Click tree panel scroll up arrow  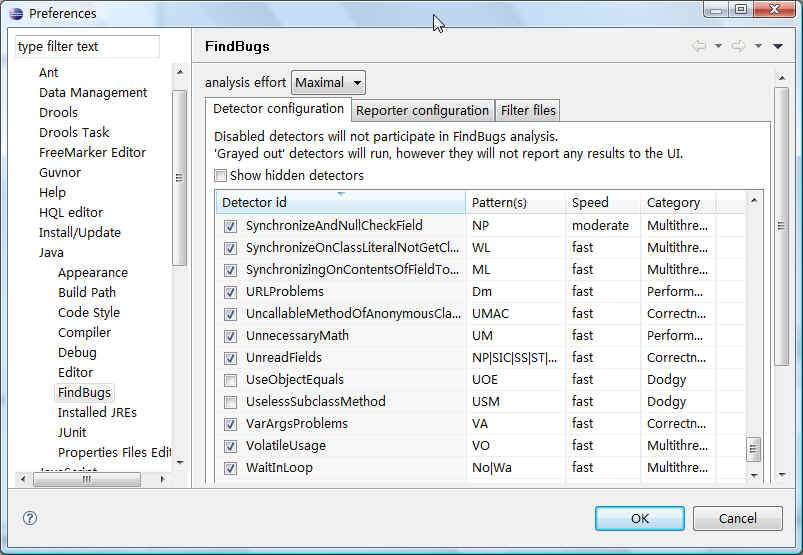180,72
